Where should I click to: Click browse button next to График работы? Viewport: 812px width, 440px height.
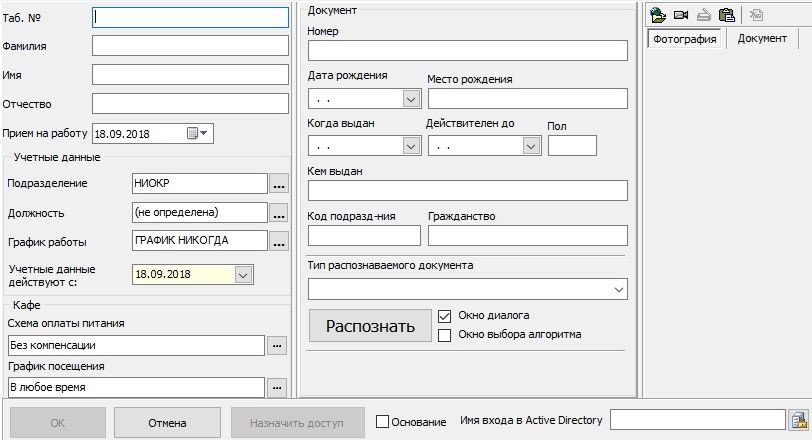coord(279,241)
